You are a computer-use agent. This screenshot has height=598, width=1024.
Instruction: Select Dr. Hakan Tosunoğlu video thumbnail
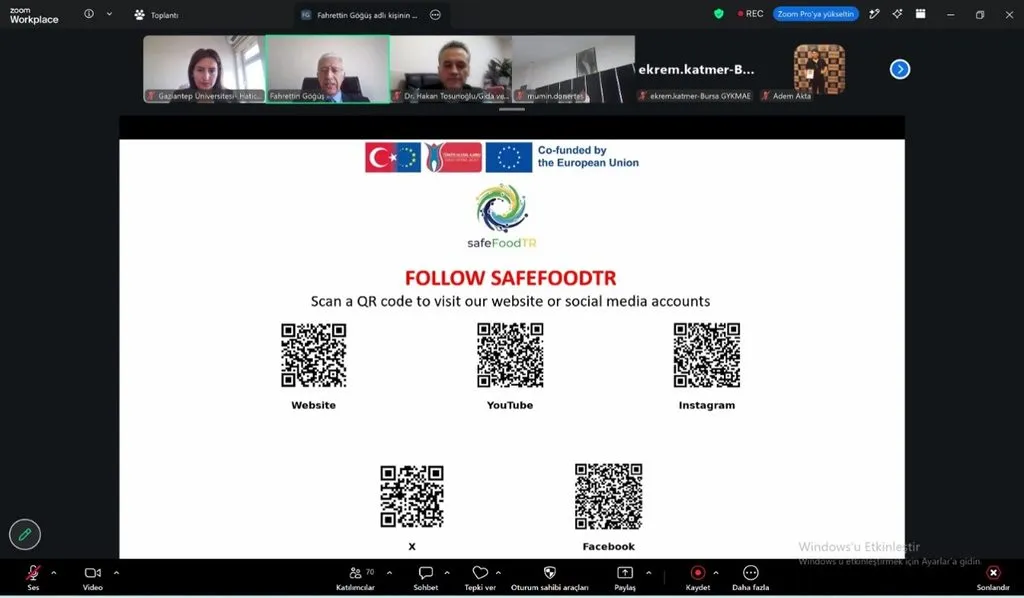451,69
